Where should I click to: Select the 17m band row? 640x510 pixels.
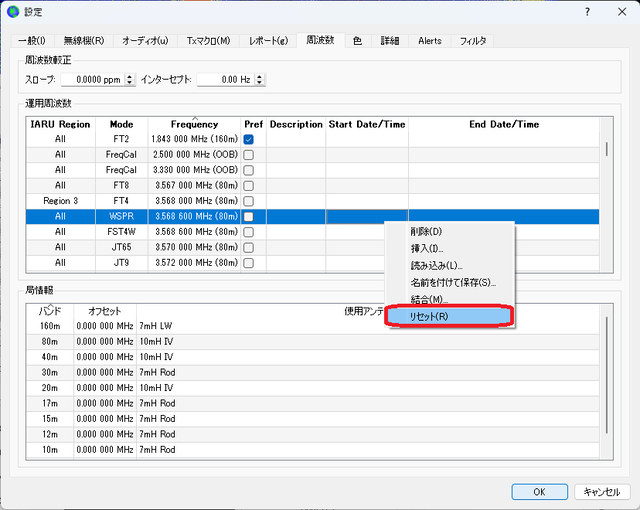(313, 404)
